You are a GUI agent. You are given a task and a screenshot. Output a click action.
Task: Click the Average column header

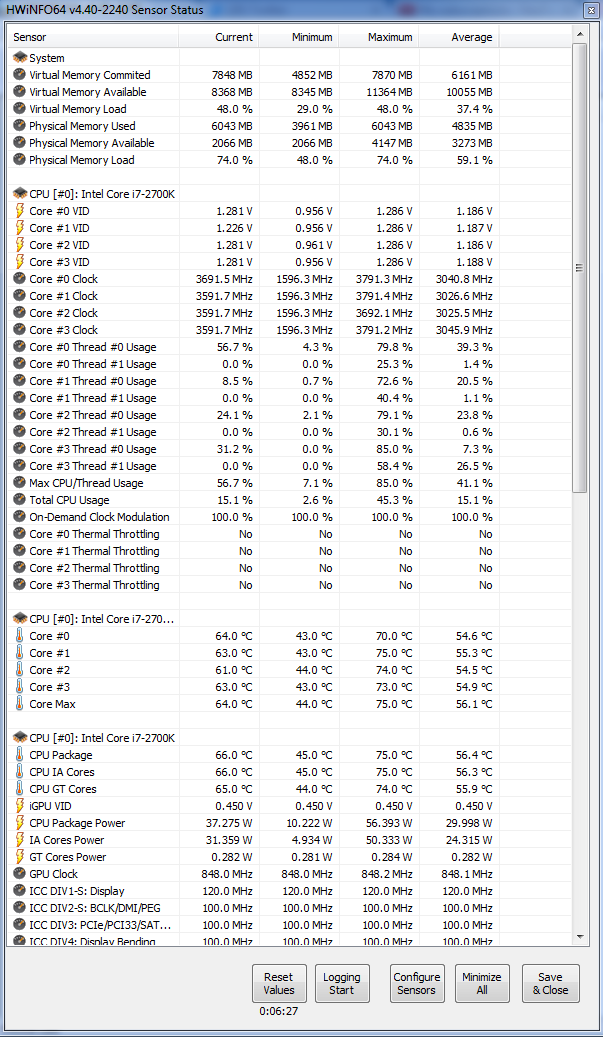[x=459, y=37]
